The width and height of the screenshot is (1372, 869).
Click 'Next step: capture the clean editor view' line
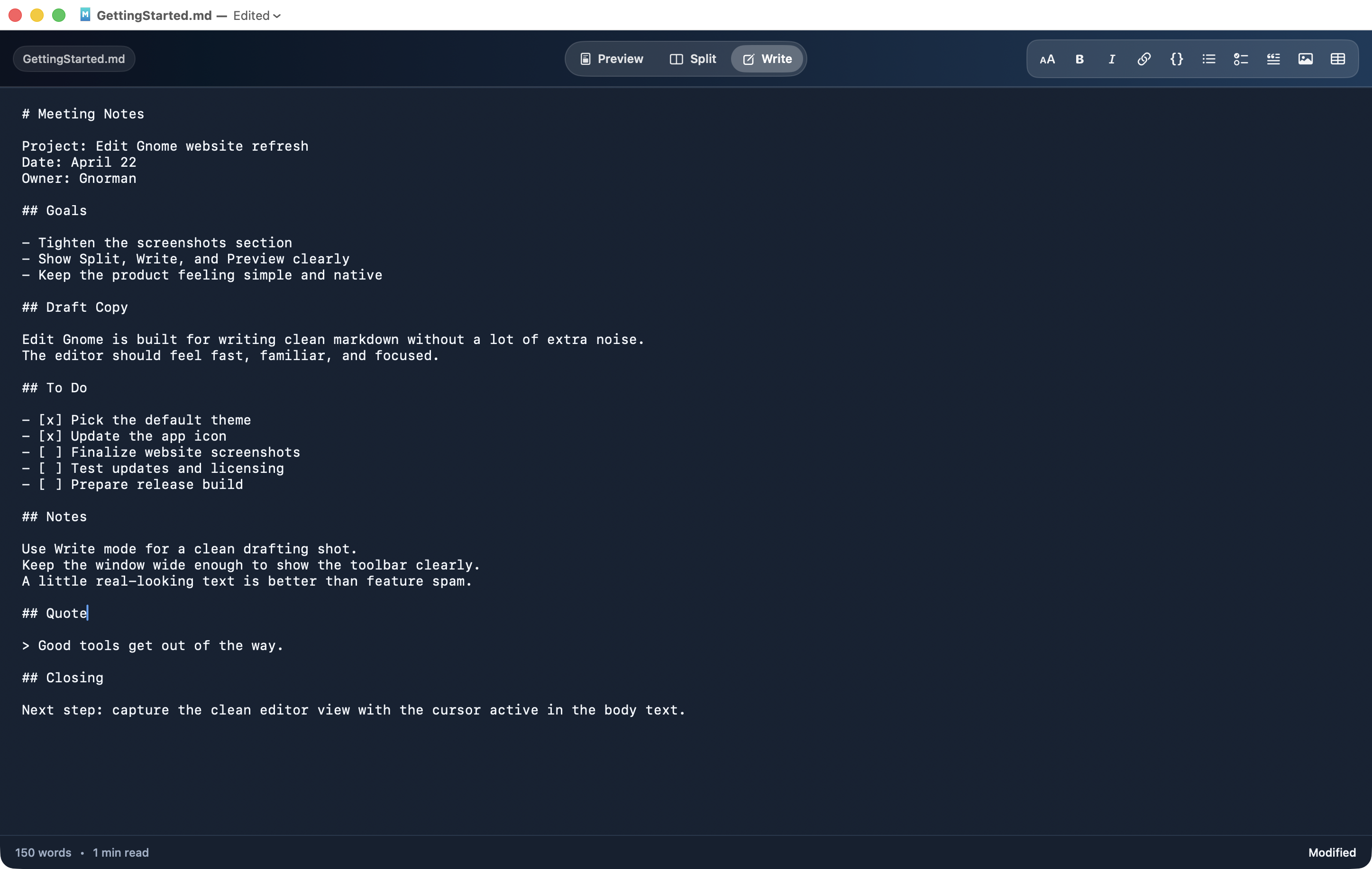[x=354, y=710]
